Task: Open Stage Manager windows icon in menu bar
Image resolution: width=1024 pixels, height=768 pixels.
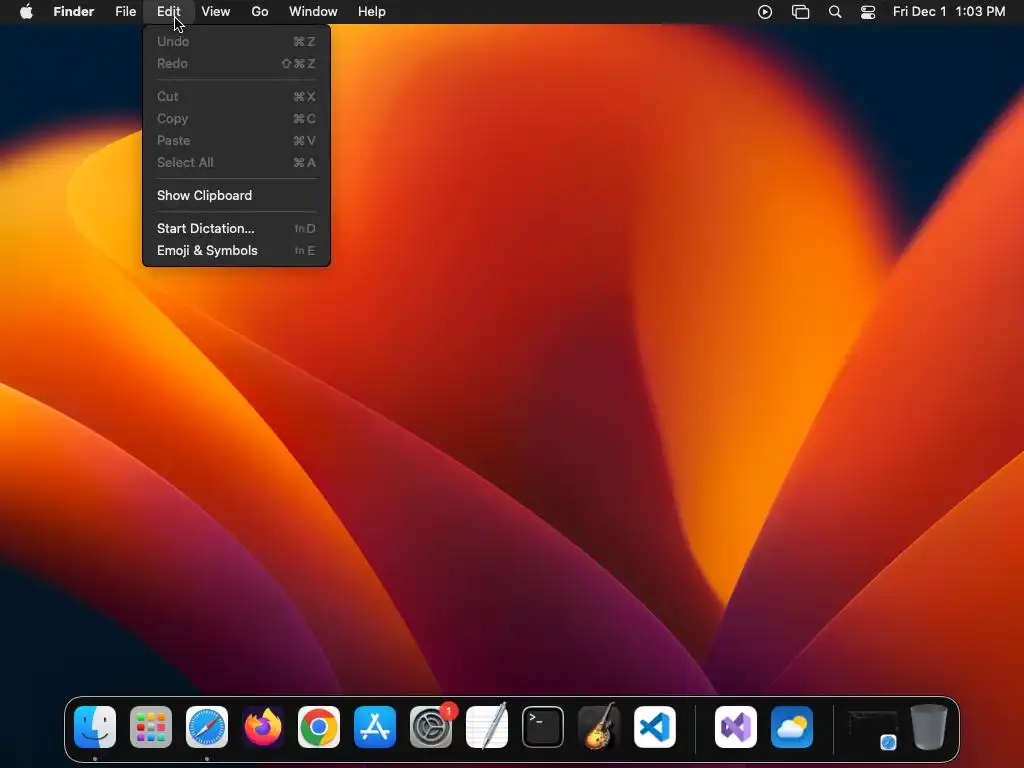Action: 800,12
